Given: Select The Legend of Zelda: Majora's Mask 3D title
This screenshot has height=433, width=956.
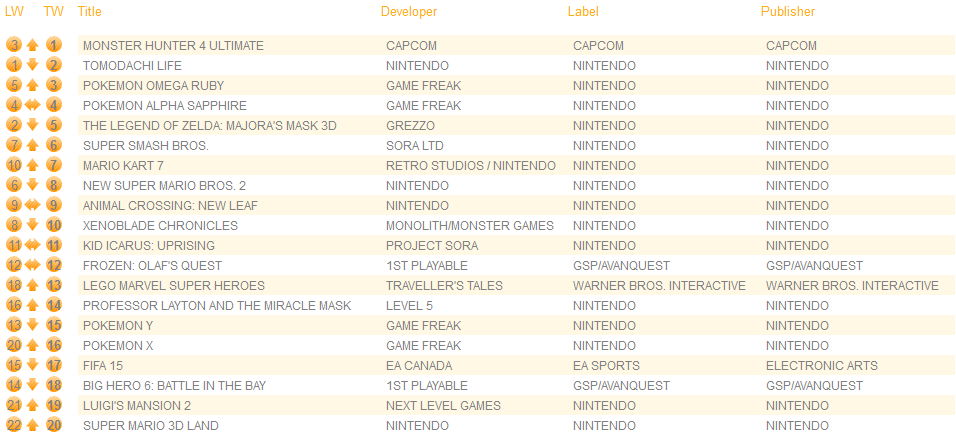Looking at the screenshot, I should [210, 126].
